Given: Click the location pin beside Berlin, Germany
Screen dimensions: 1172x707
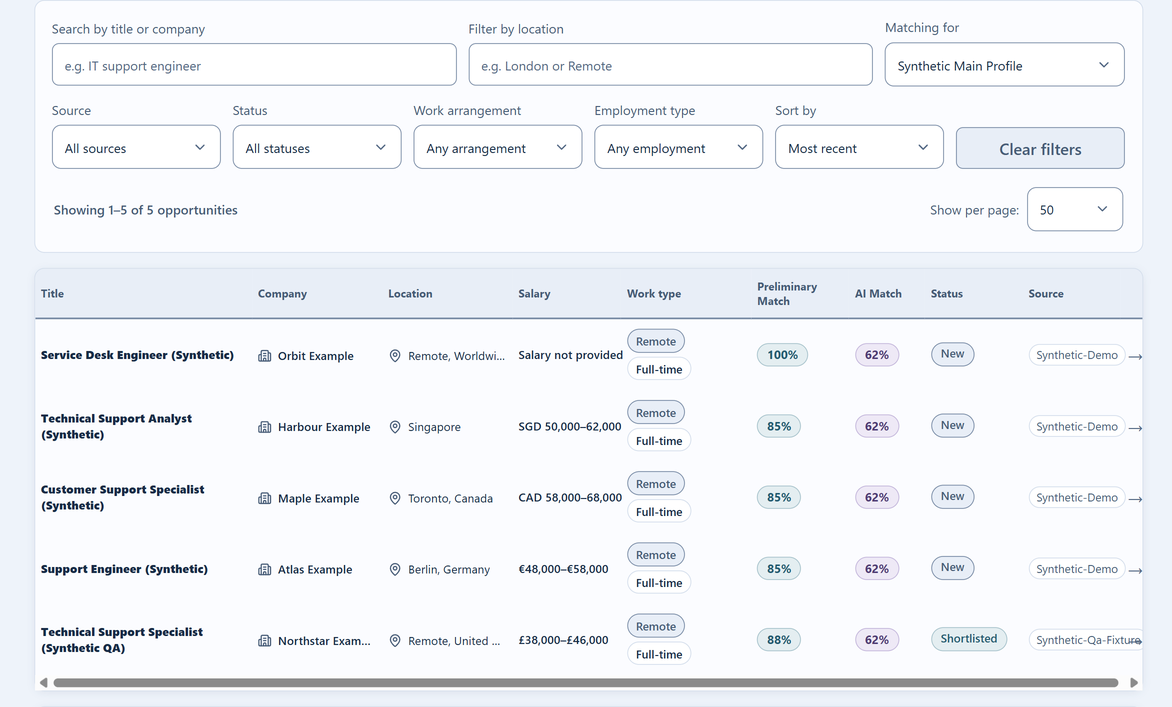Looking at the screenshot, I should click(395, 569).
